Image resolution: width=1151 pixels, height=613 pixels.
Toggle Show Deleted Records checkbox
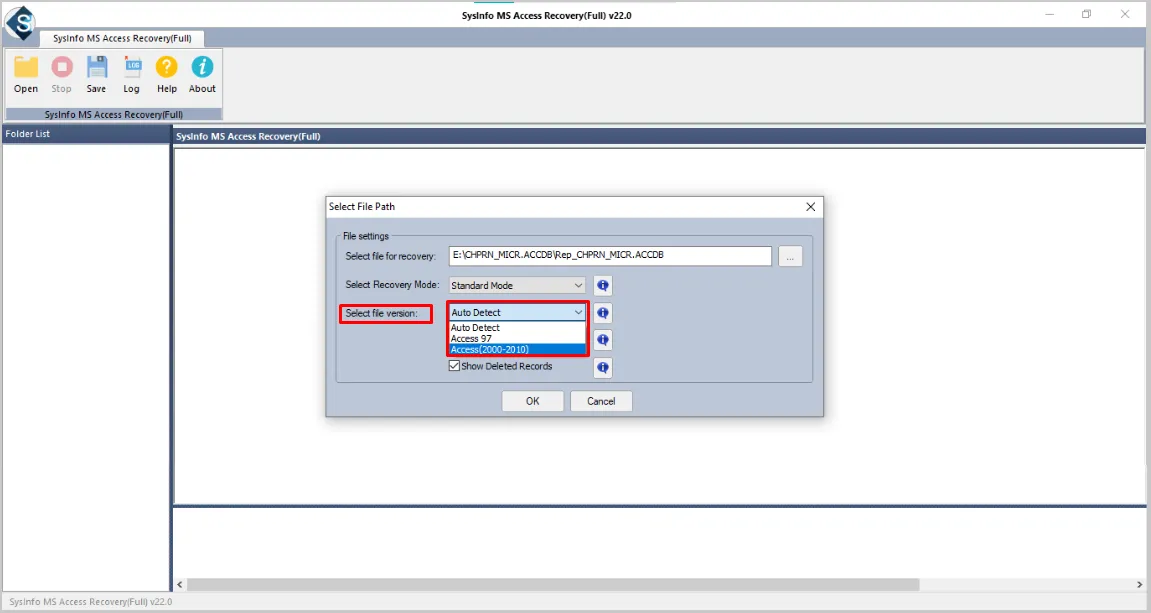click(x=454, y=366)
